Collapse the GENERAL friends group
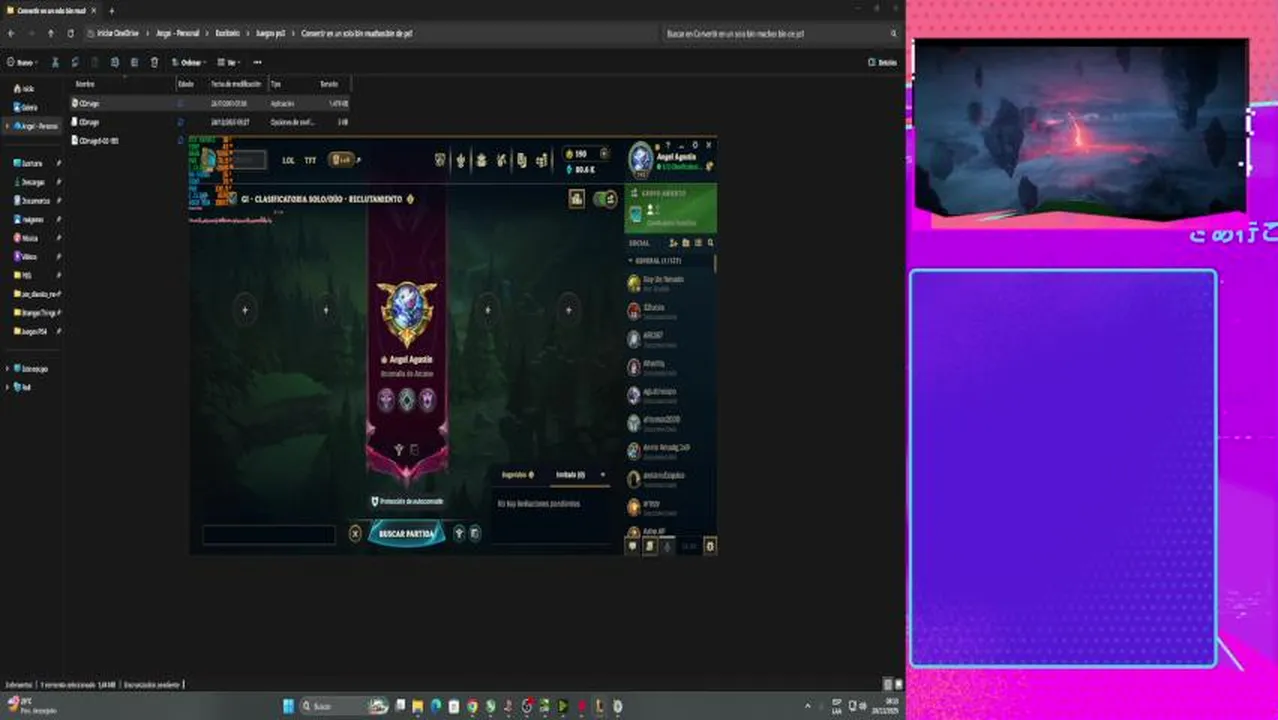This screenshot has height=720, width=1278. coord(631,260)
